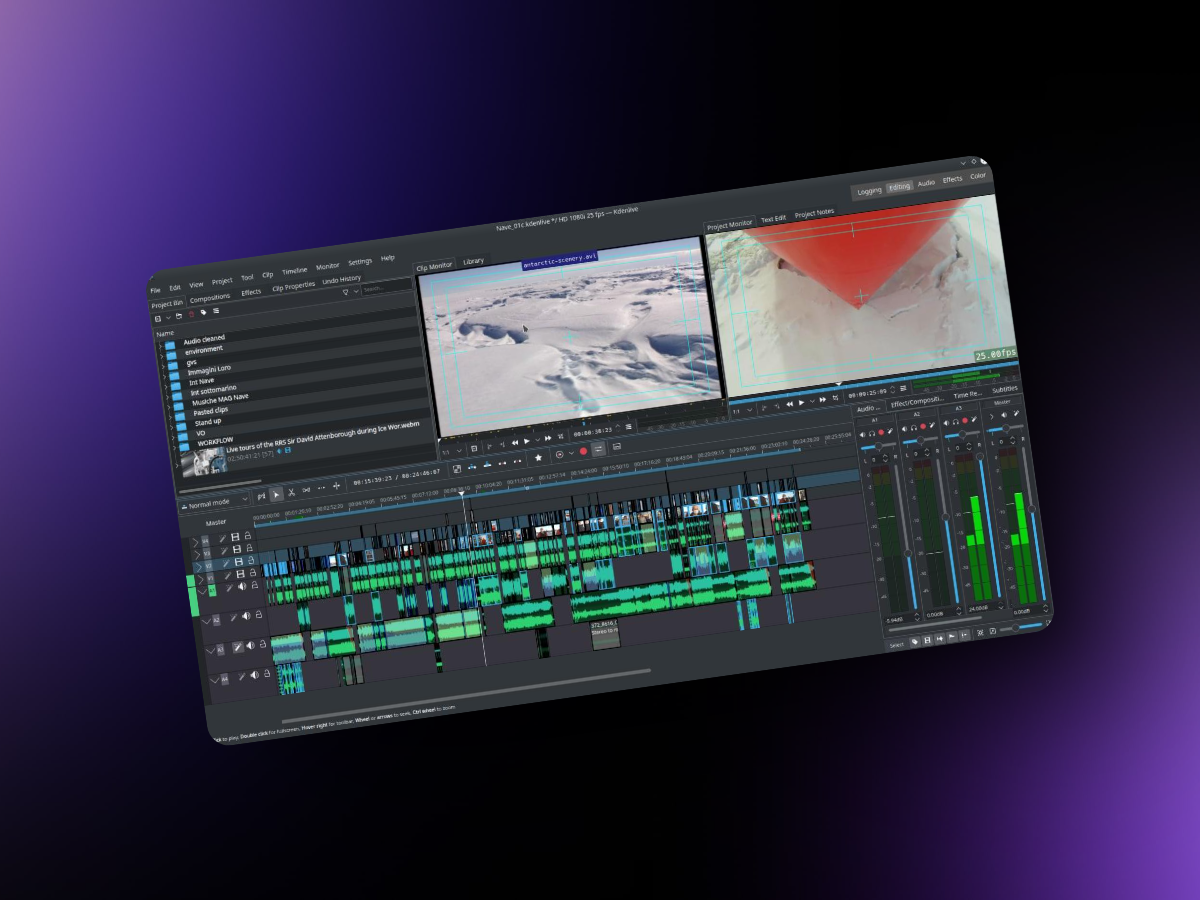This screenshot has height=900, width=1200.
Task: Click the red record button on timeline toolbar
Action: 583,452
